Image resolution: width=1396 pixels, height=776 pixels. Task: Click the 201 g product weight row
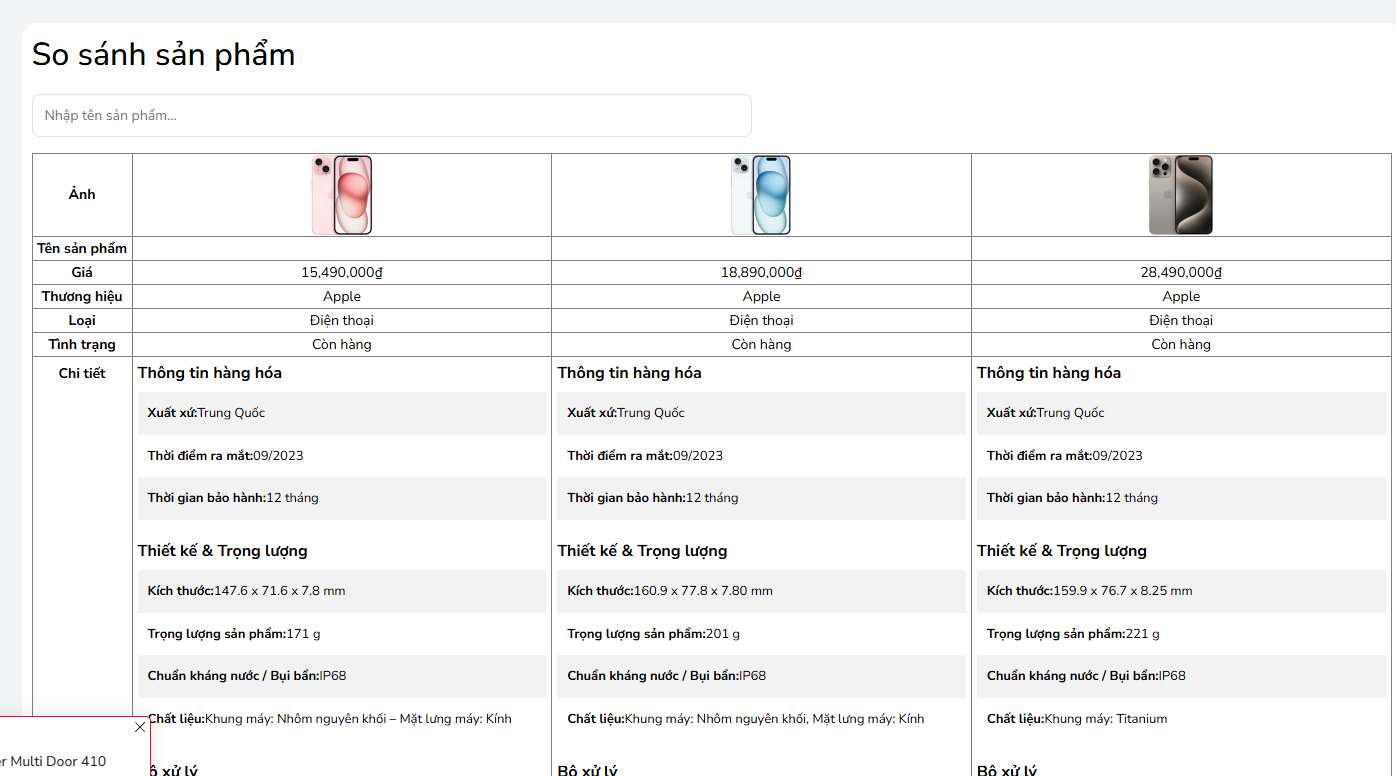click(x=761, y=634)
